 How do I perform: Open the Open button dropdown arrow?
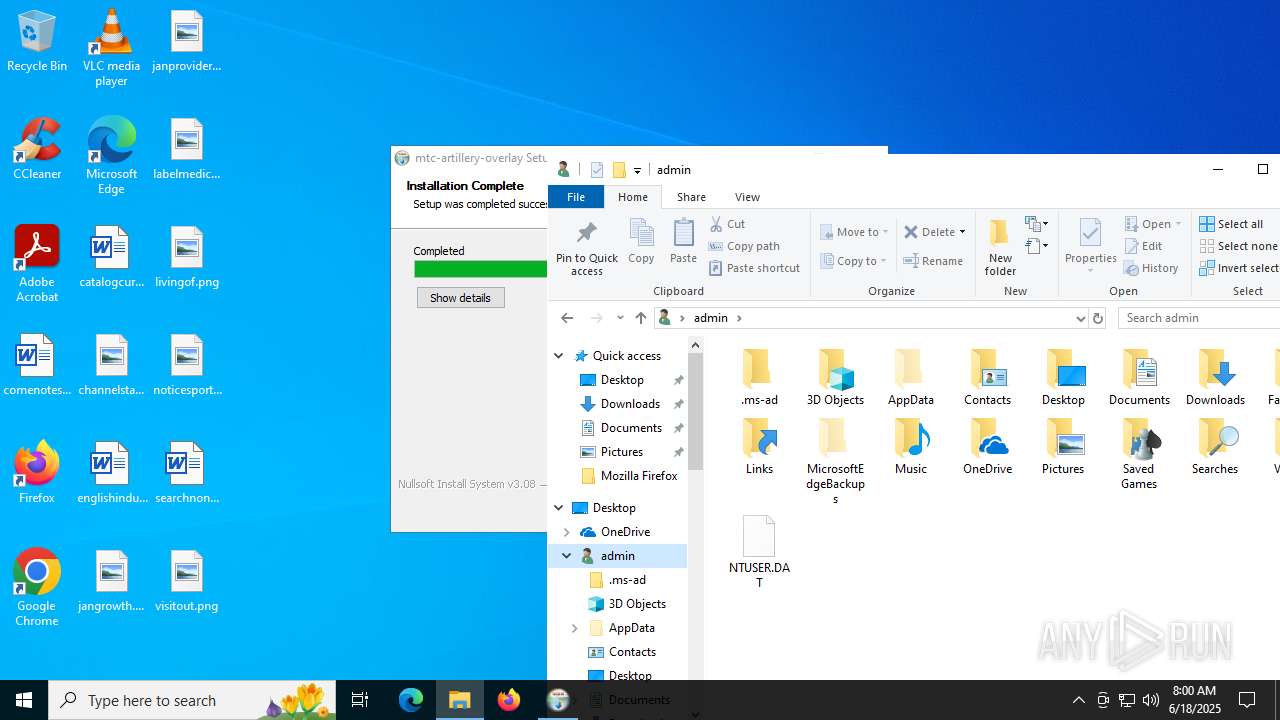1178,224
